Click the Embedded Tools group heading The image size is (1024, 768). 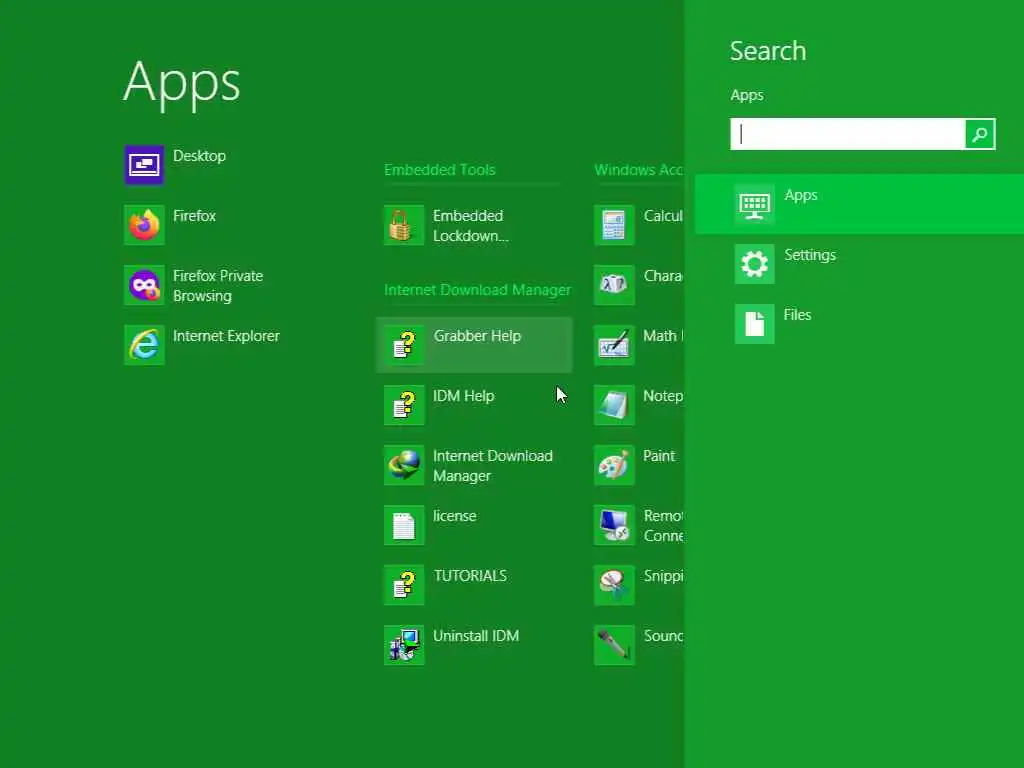(440, 170)
